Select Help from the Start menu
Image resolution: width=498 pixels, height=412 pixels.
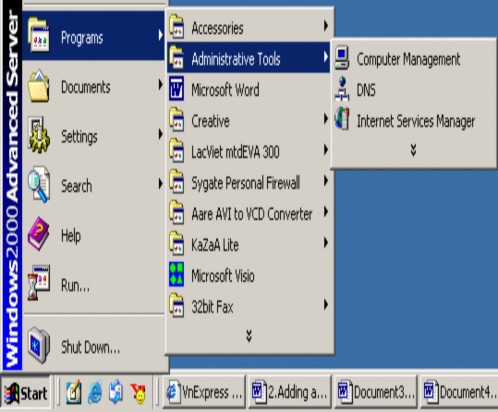(94, 235)
